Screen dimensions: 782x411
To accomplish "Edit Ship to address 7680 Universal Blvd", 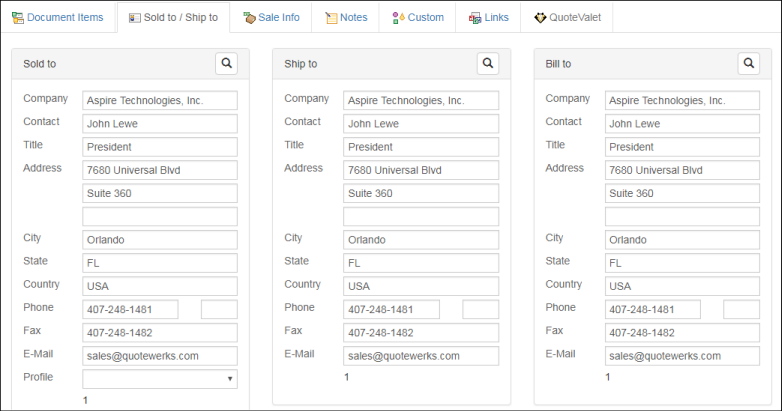I will [x=421, y=170].
